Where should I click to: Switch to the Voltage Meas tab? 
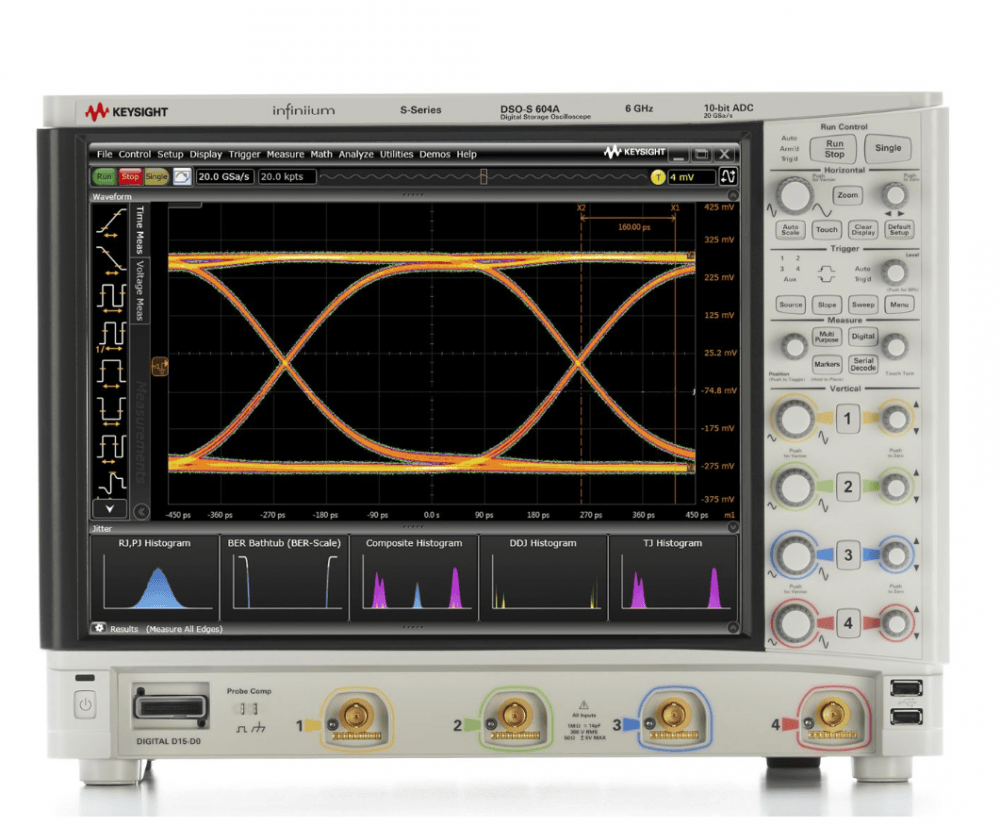[x=140, y=290]
